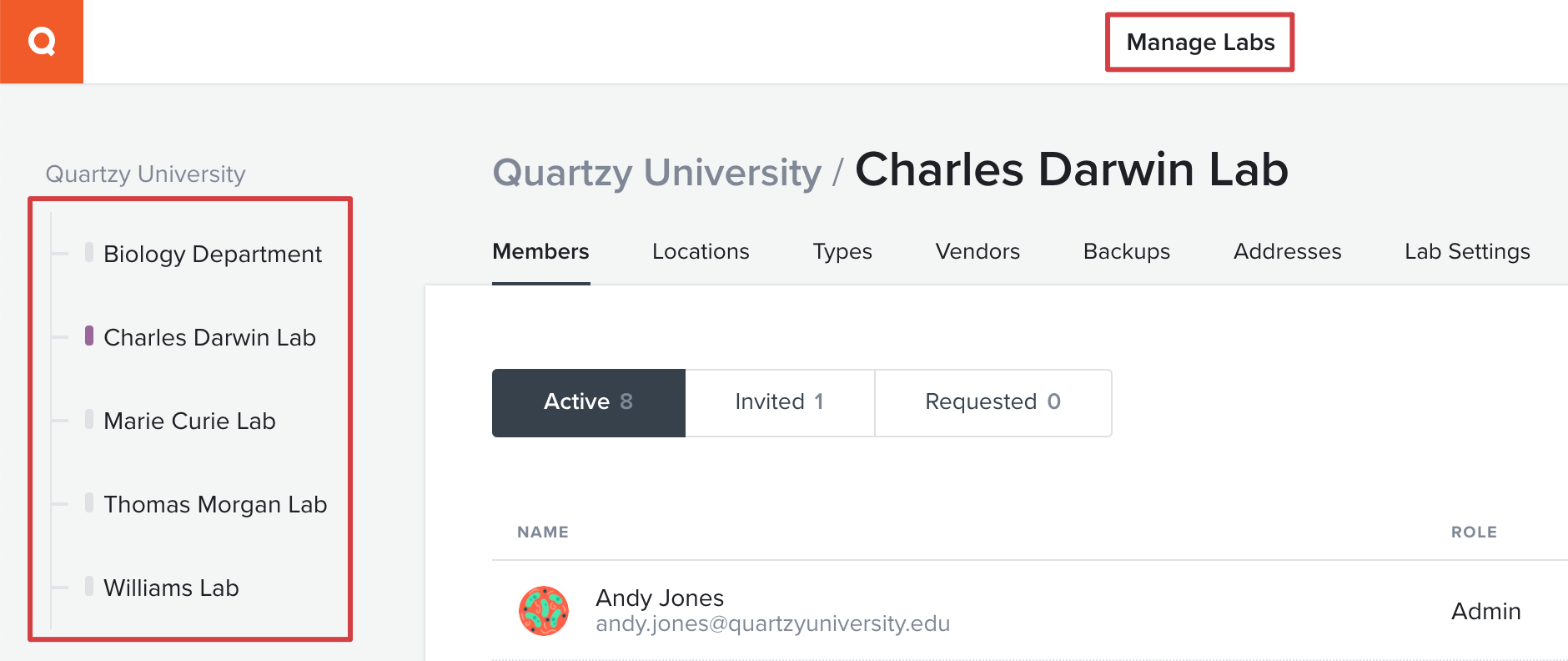Show Requested members
The image size is (1568, 661).
(993, 402)
